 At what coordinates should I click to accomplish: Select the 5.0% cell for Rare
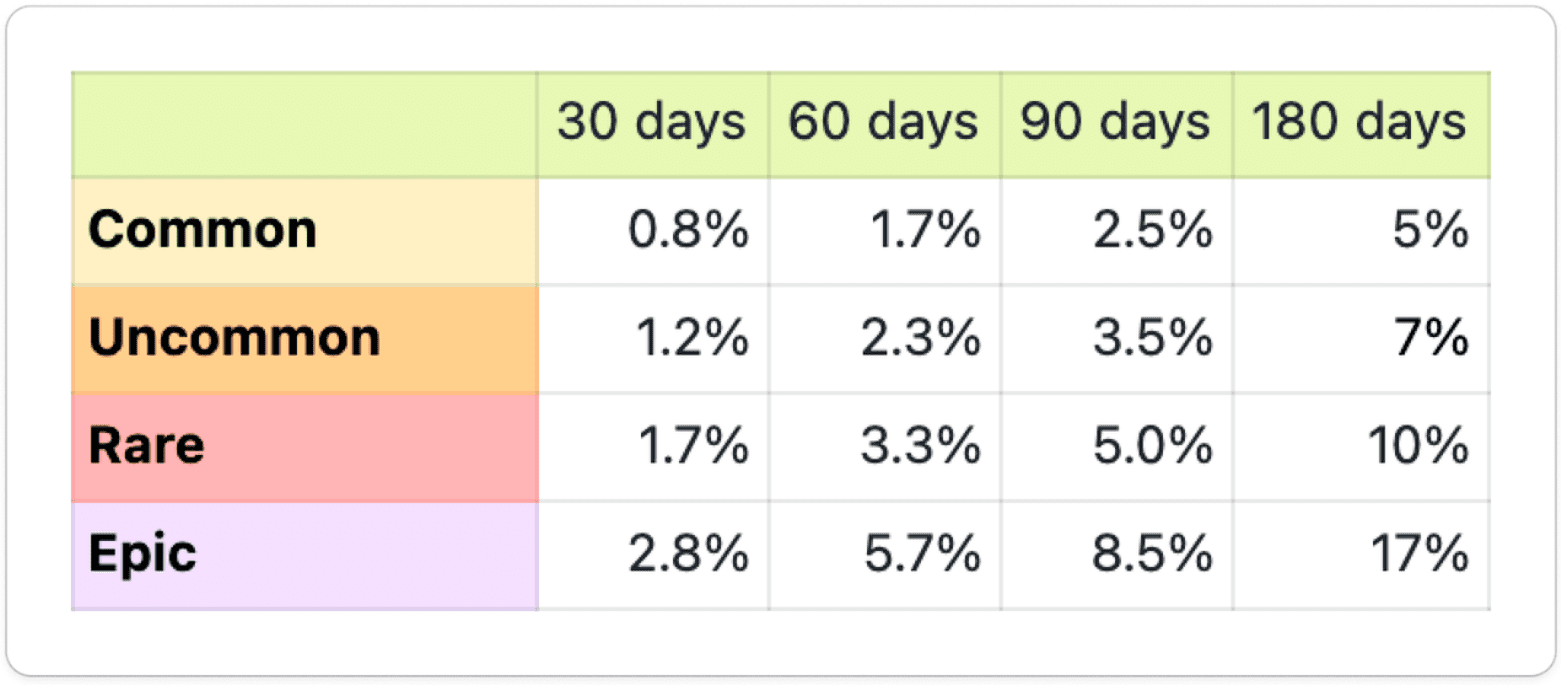[x=1152, y=446]
